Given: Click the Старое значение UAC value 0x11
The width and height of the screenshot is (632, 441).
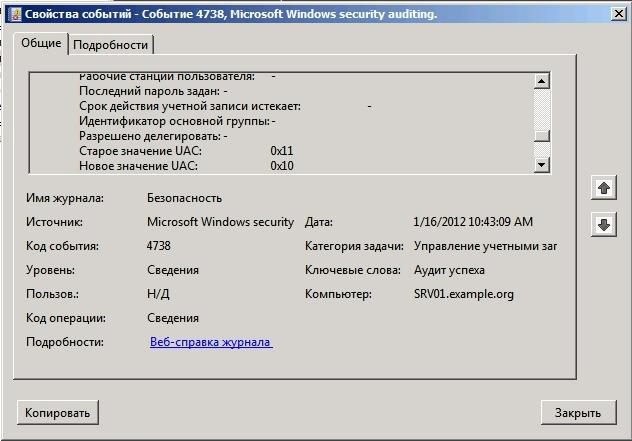Looking at the screenshot, I should (282, 151).
